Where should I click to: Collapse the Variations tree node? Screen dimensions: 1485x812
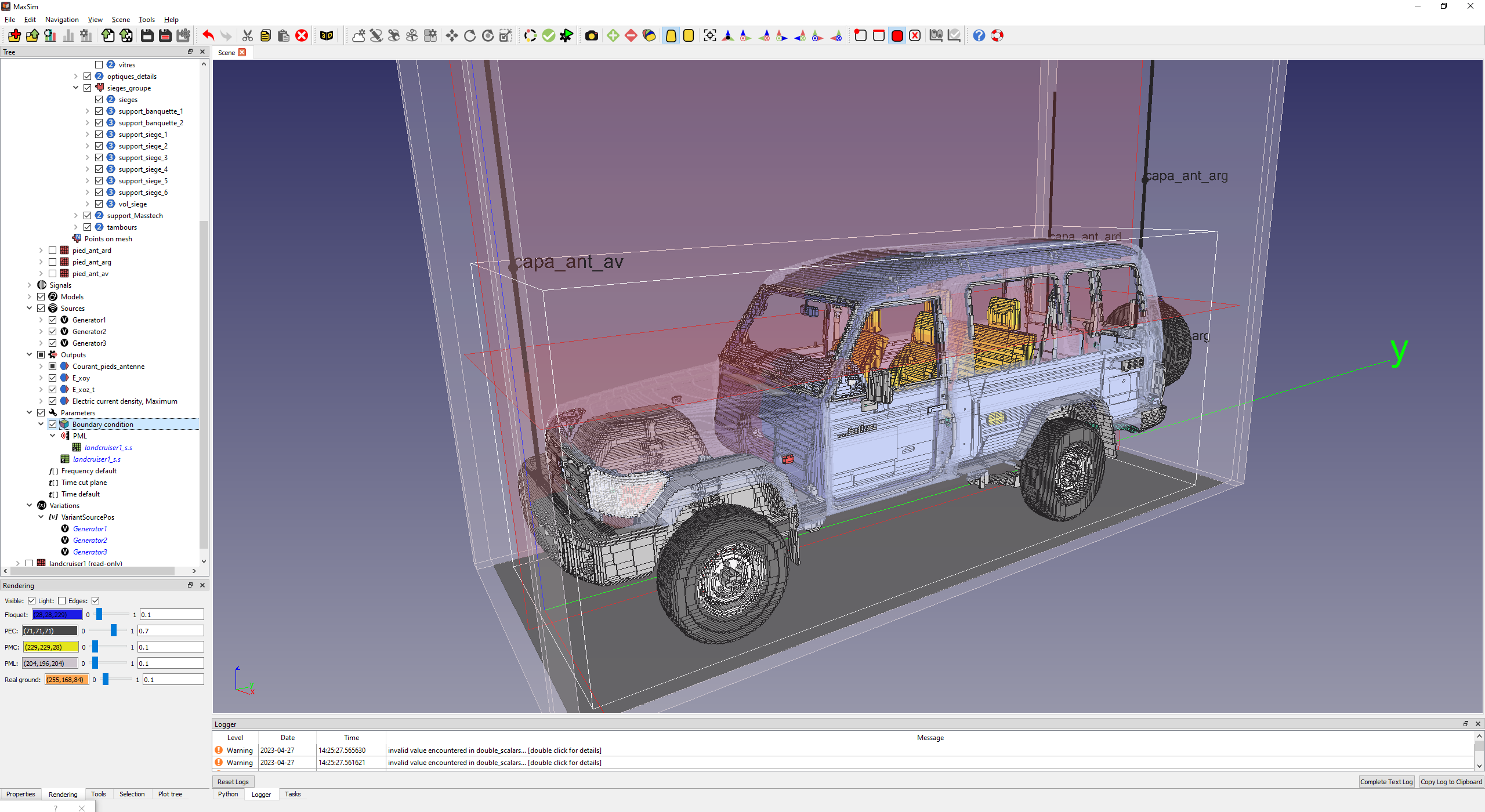tap(29, 506)
